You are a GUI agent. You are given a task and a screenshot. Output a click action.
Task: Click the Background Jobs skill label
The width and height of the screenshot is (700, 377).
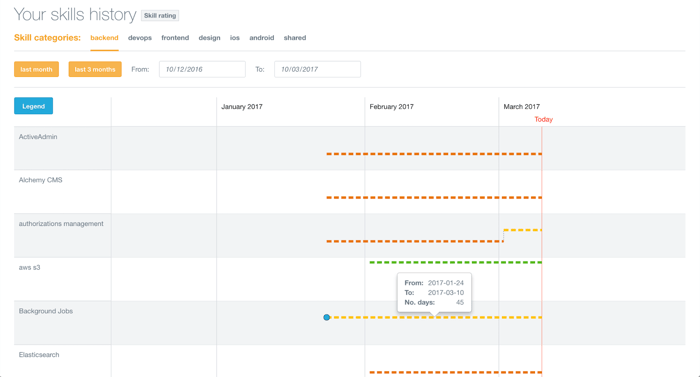pyautogui.click(x=46, y=311)
